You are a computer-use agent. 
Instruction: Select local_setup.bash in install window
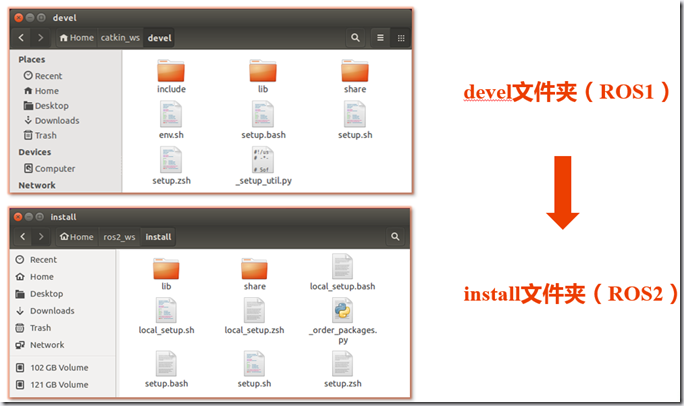pyautogui.click(x=342, y=272)
